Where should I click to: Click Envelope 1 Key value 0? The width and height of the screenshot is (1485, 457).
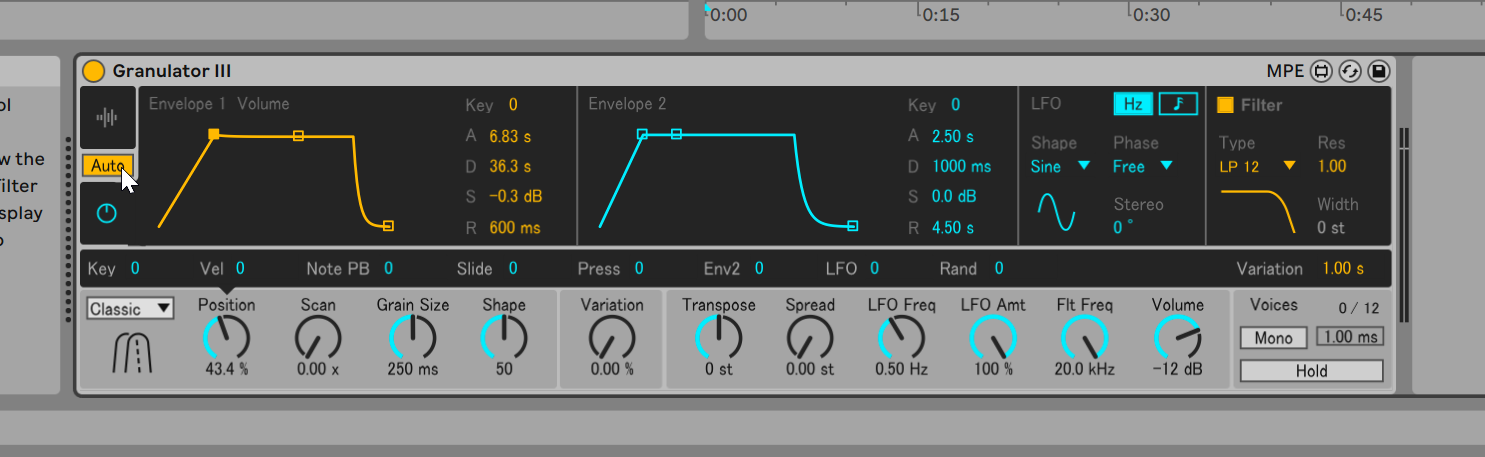513,105
